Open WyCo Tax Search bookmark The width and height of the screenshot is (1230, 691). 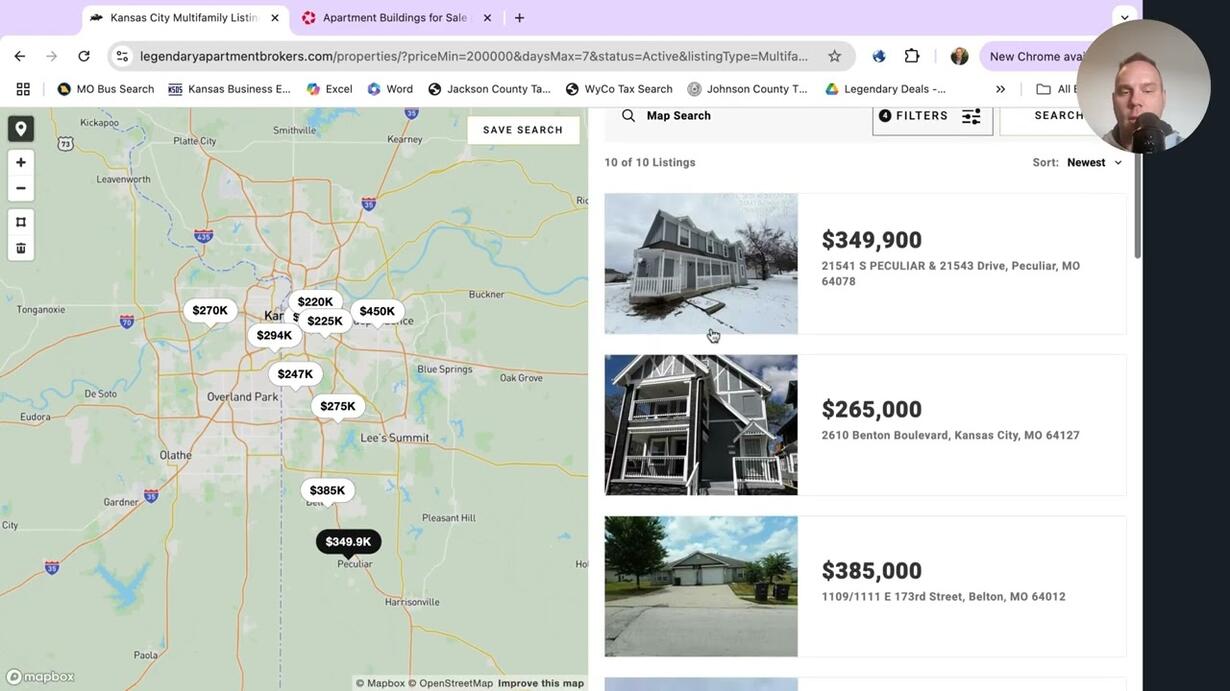point(619,89)
